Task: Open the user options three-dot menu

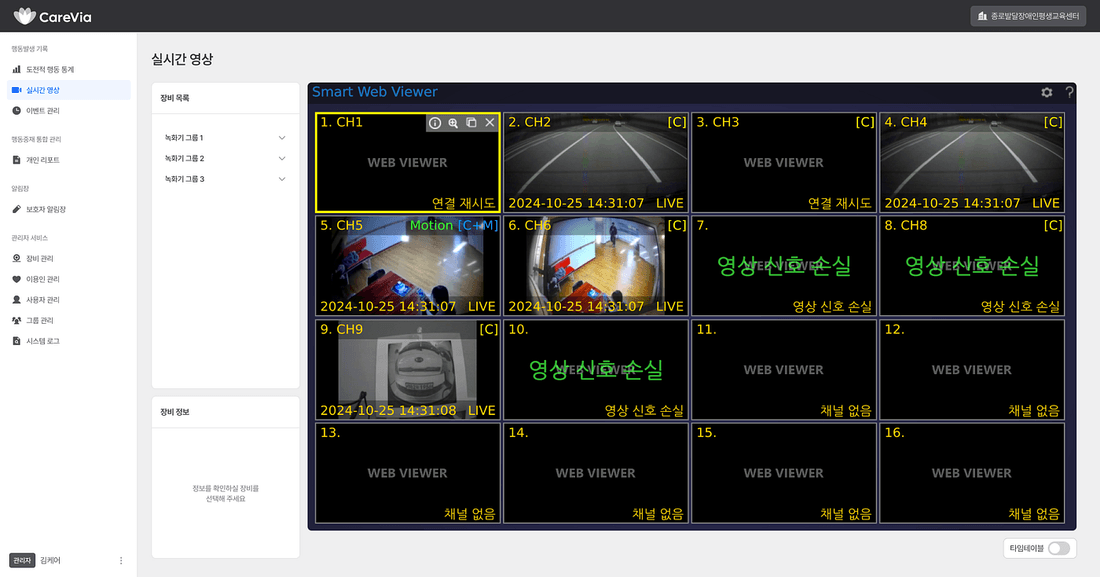Action: [x=121, y=560]
